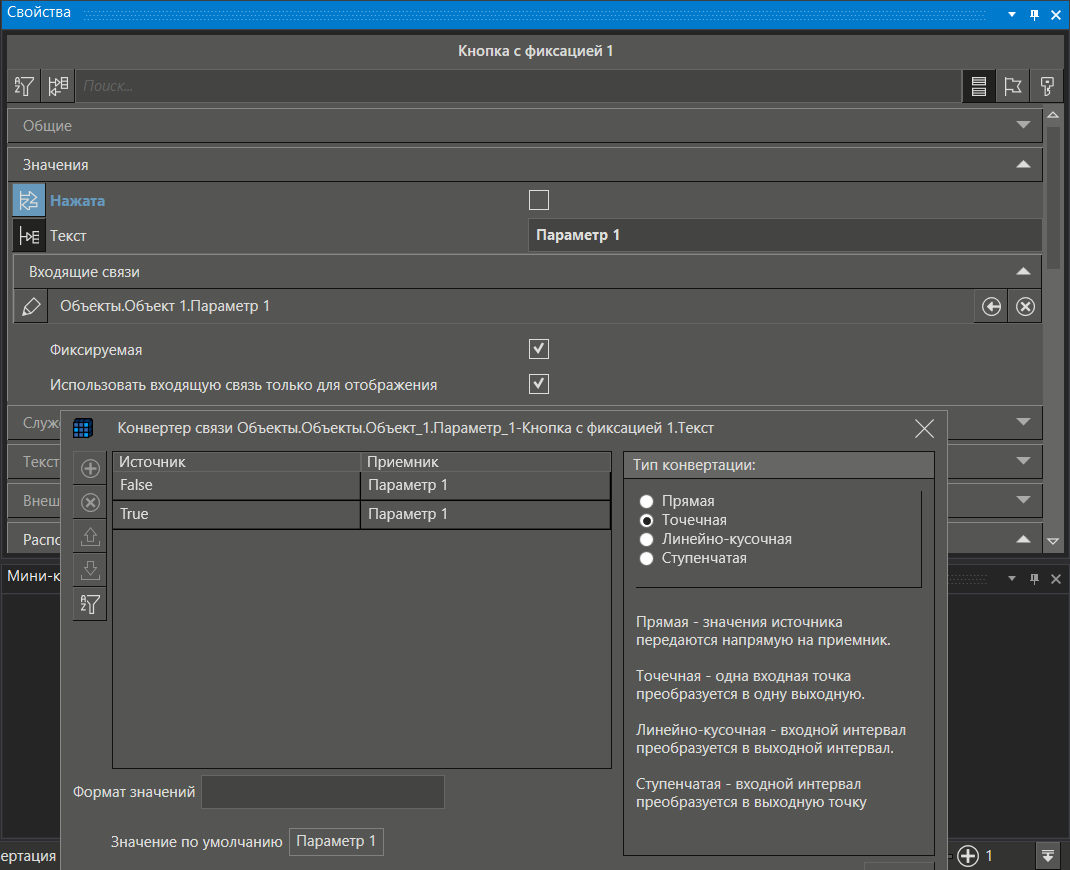Toggle the Нажата checkbox
1070x870 pixels.
539,200
